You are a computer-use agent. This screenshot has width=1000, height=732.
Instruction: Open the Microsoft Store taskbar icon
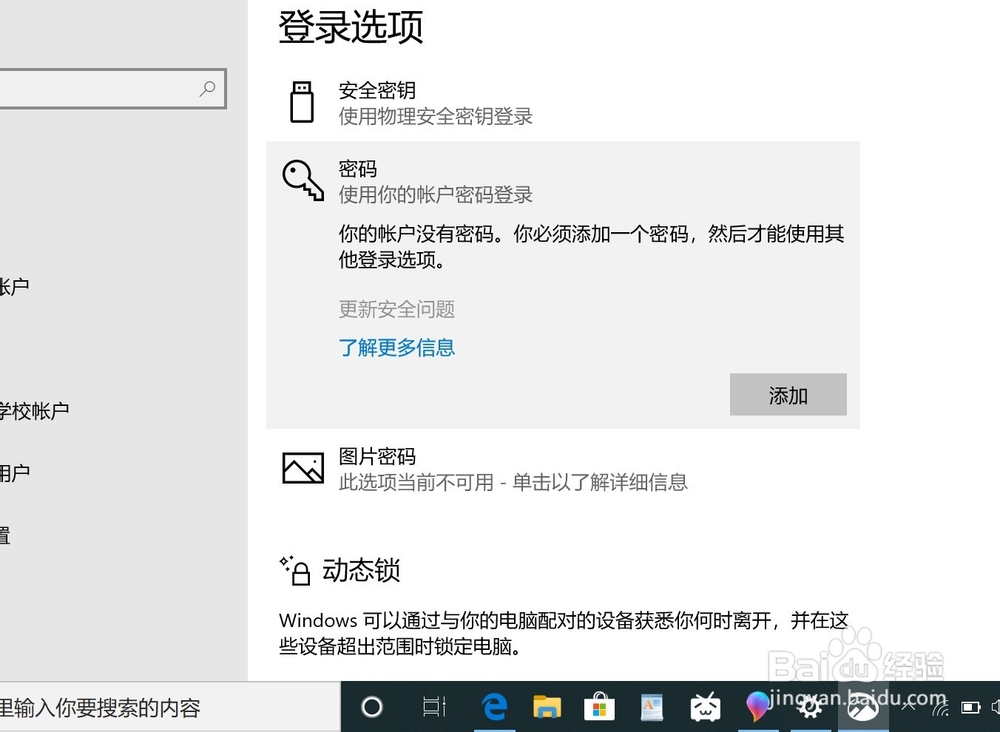(599, 707)
